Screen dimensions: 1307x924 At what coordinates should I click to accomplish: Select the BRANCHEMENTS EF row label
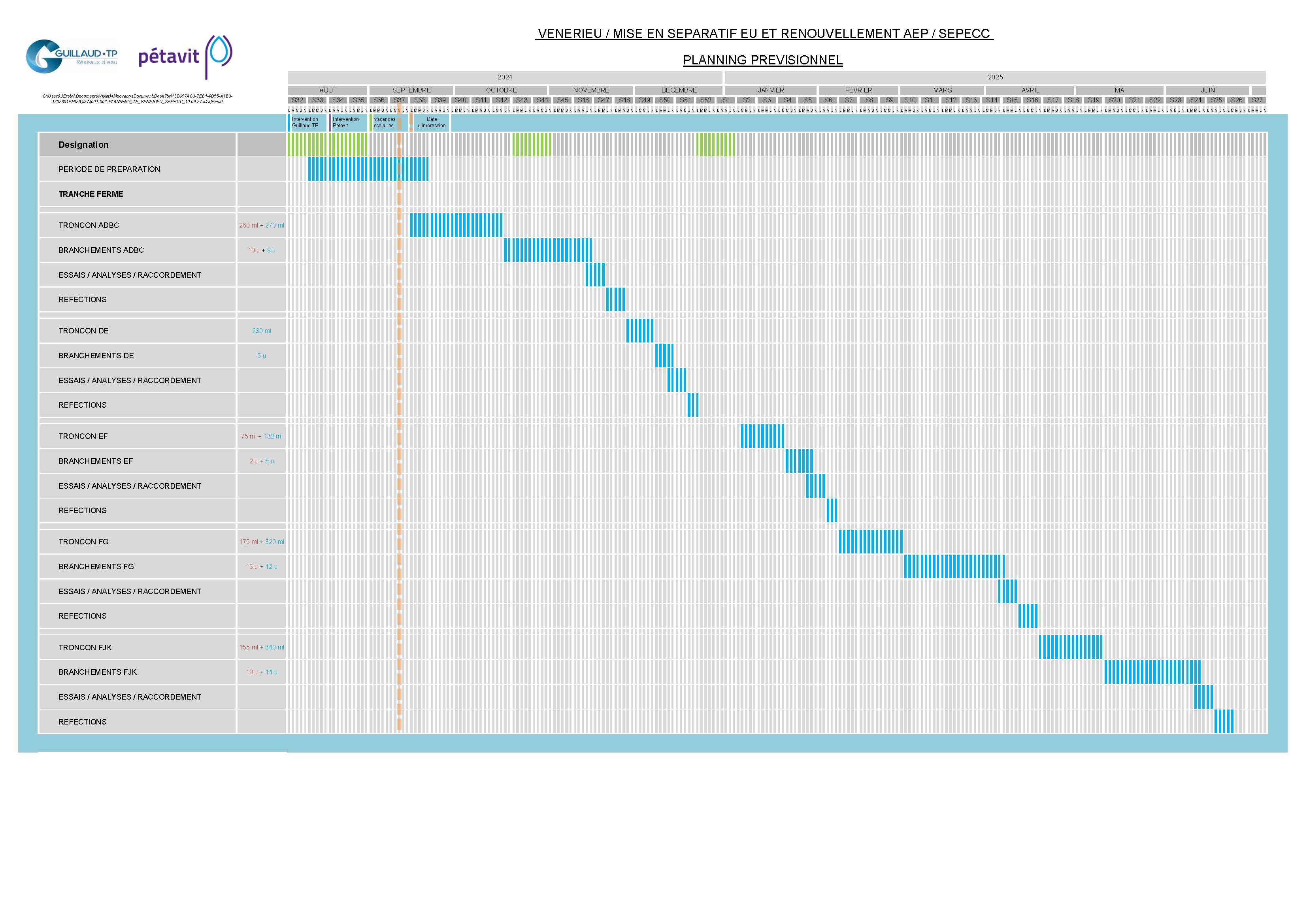pyautogui.click(x=96, y=461)
